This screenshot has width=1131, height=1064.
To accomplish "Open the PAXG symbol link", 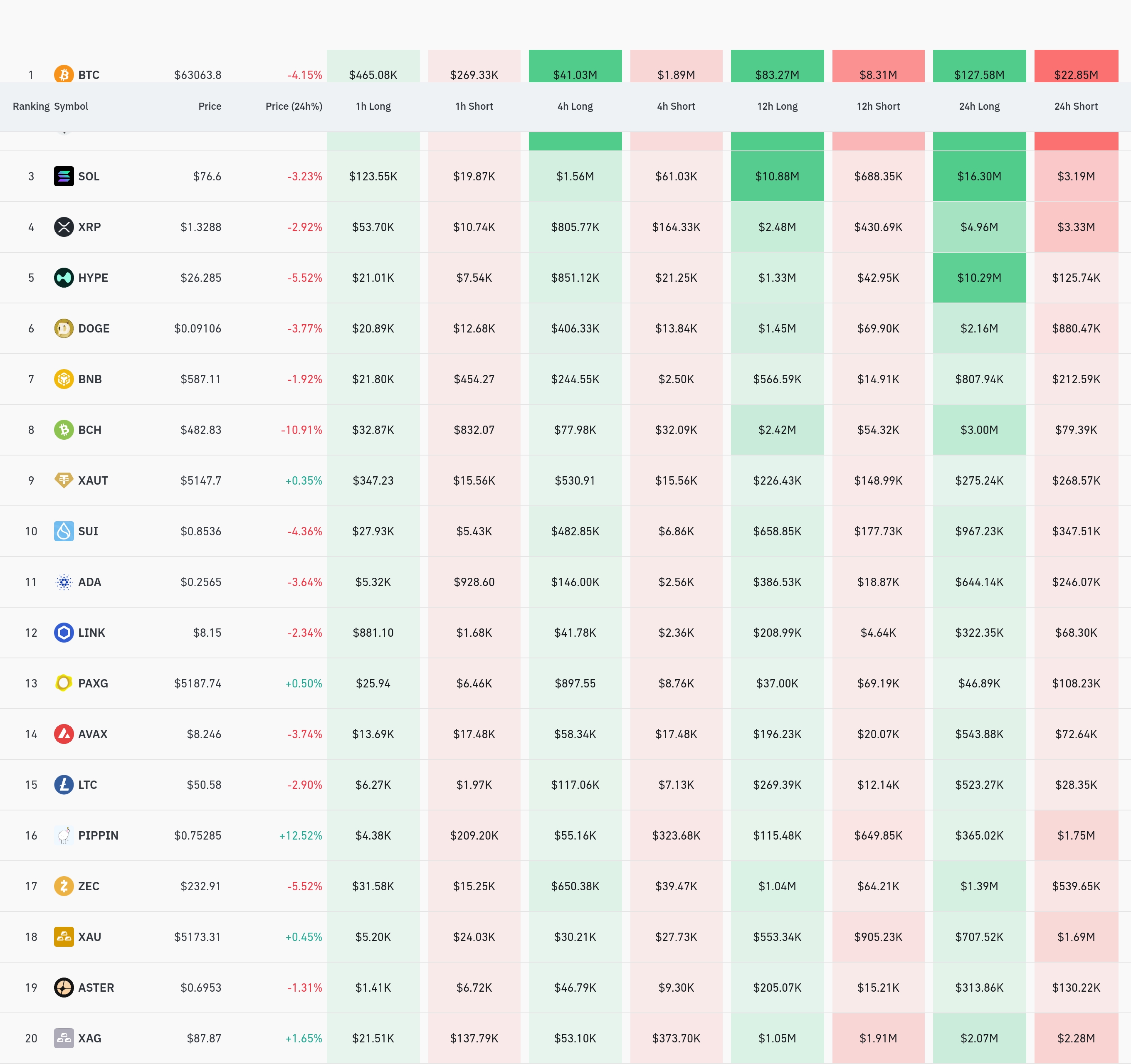I will tap(93, 683).
